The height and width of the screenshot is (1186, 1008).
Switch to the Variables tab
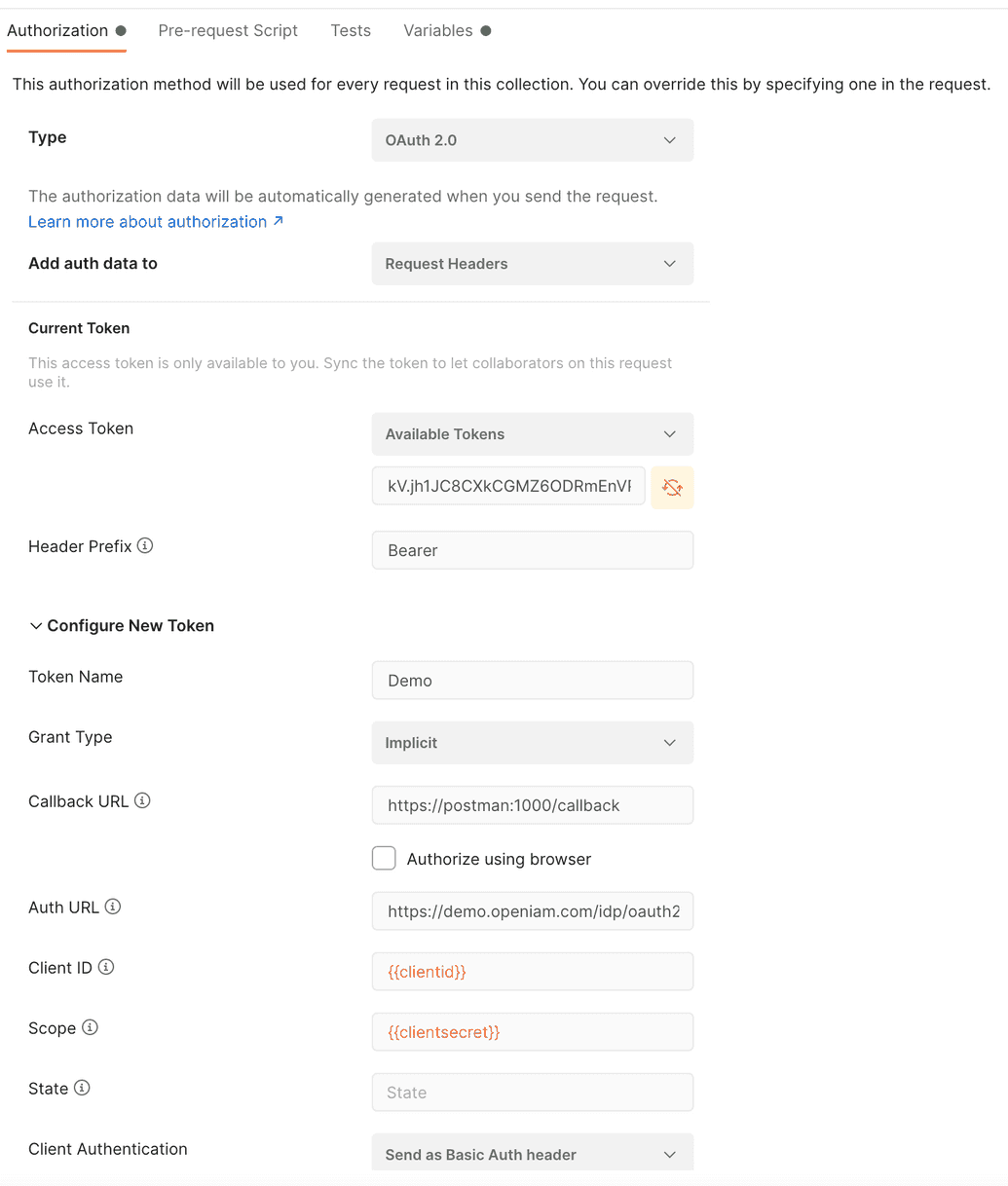tap(437, 30)
